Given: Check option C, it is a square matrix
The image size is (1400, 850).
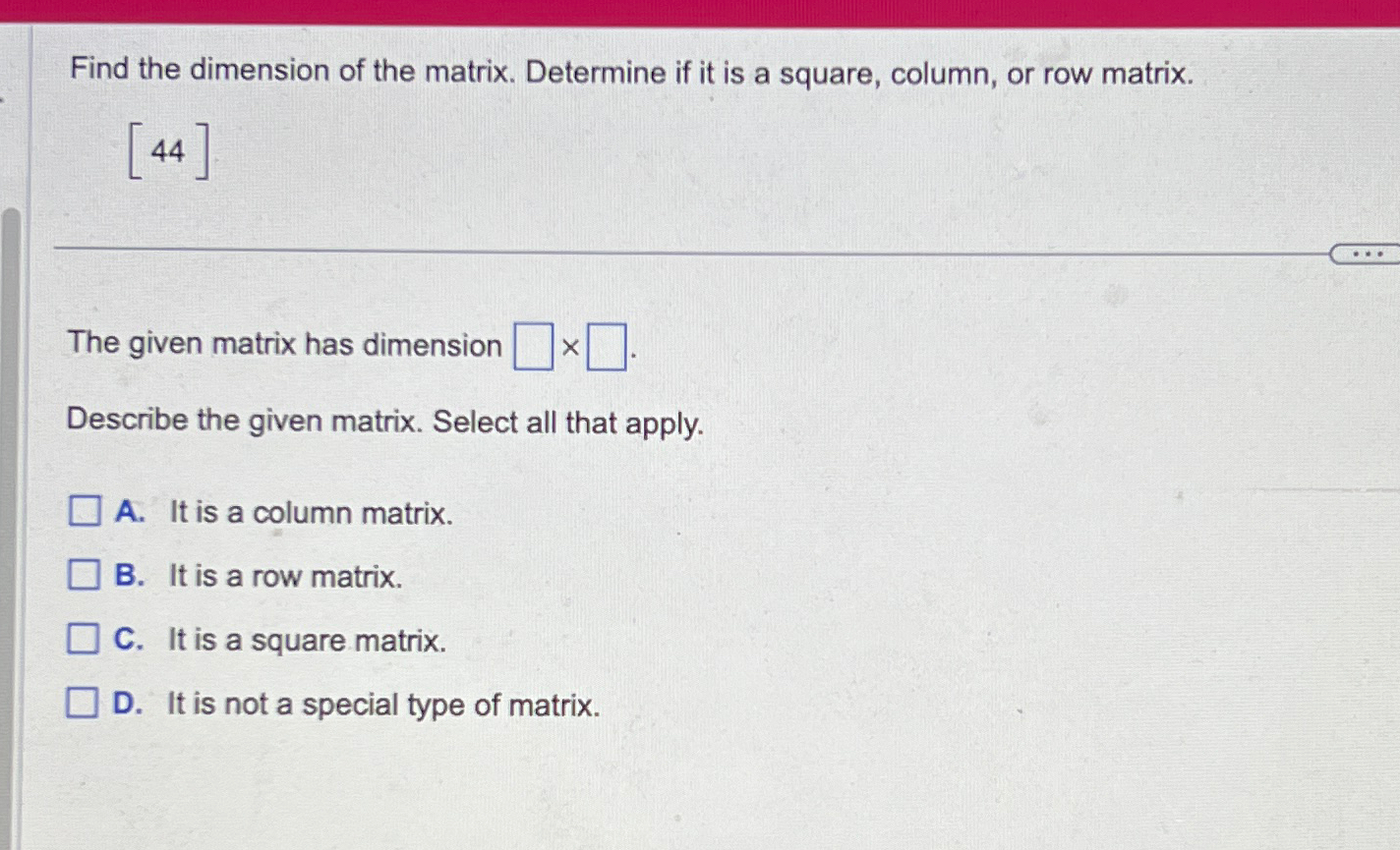Looking at the screenshot, I should point(85,640).
